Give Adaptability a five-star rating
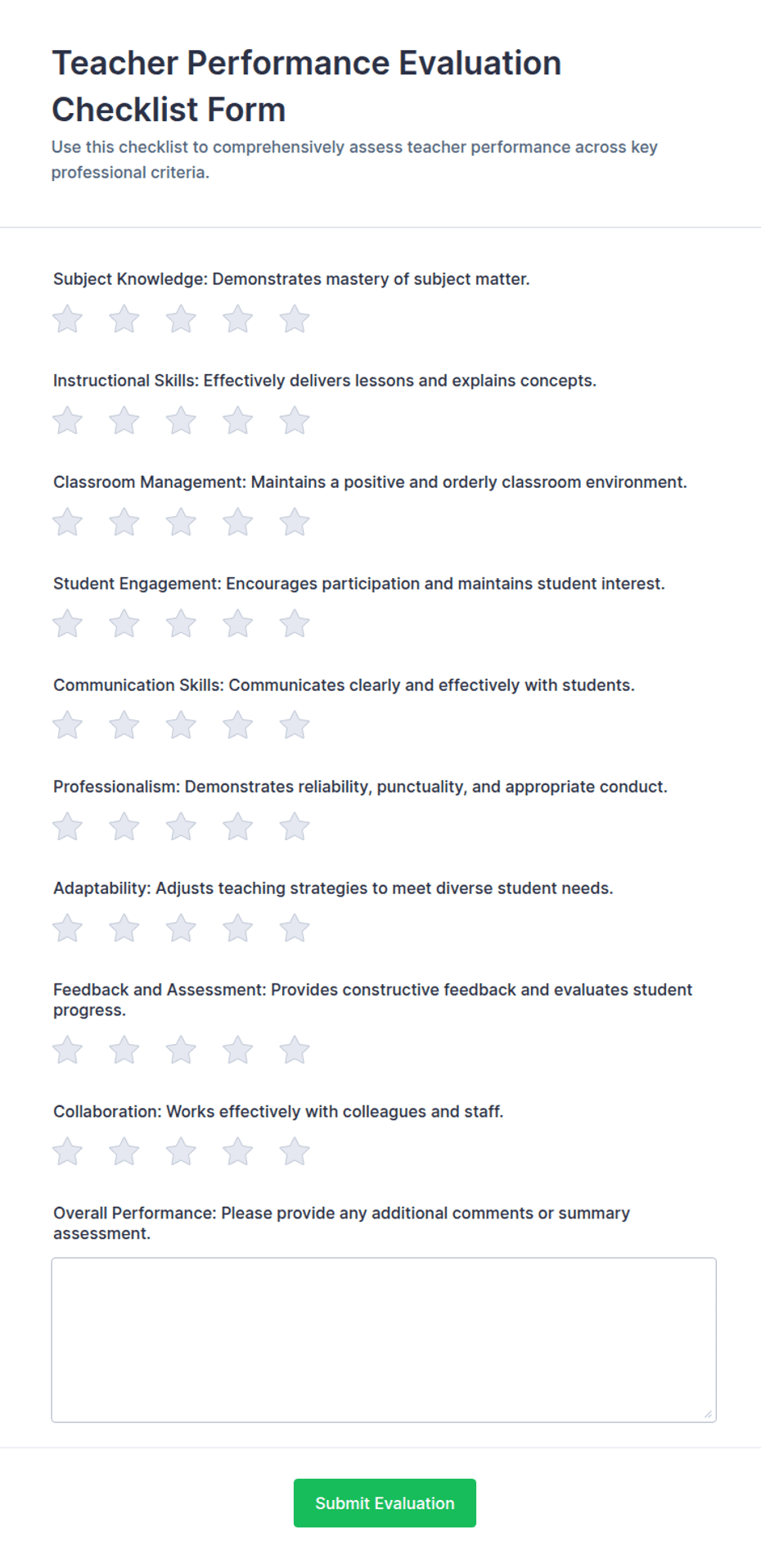The image size is (761, 1568). tap(295, 929)
